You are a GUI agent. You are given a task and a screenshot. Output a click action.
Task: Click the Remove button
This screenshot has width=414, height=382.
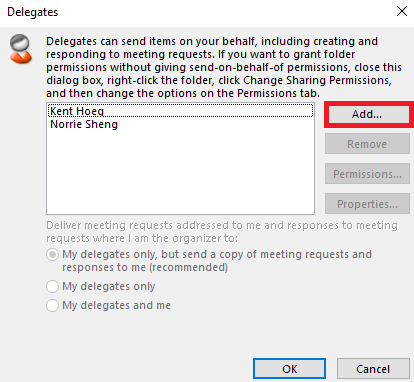[367, 144]
